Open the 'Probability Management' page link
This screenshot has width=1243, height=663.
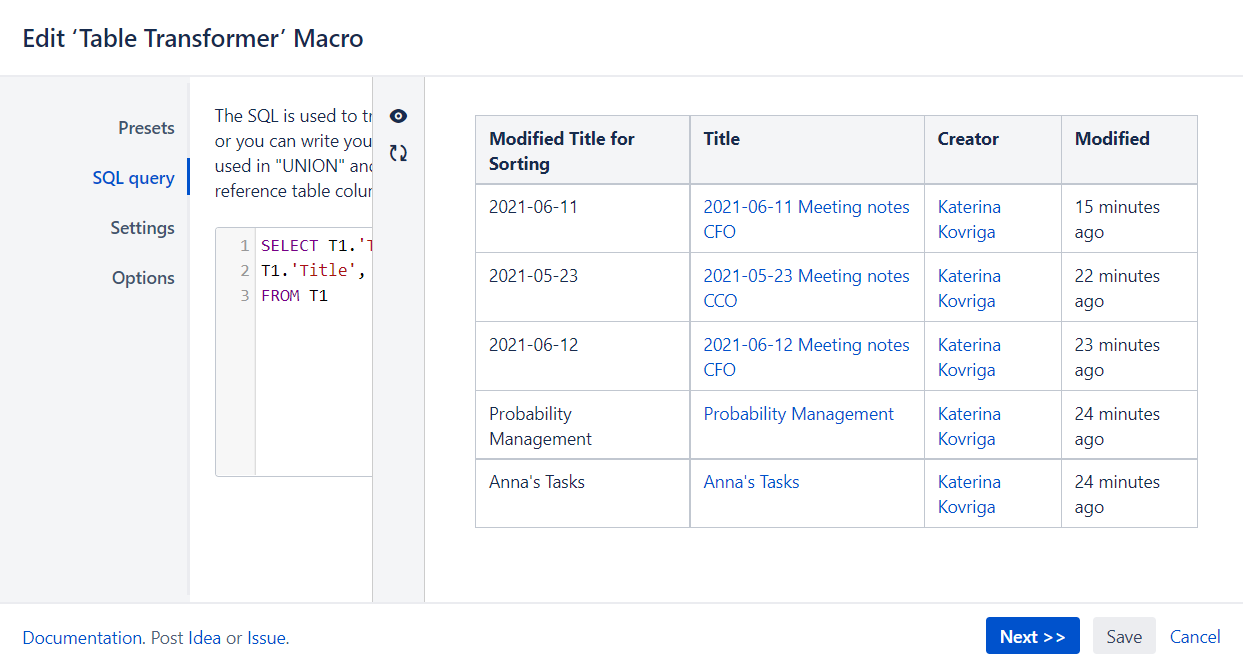pyautogui.click(x=798, y=413)
